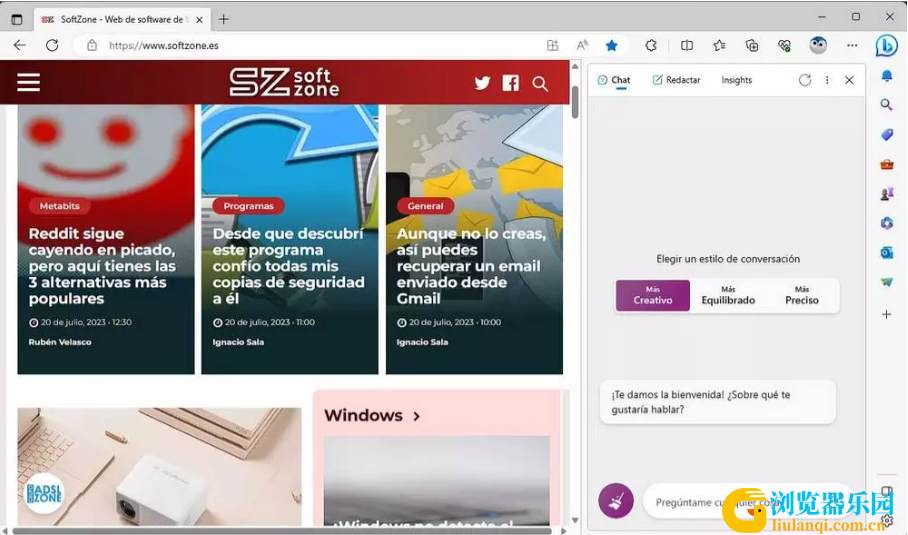Select the SoftZone browser tab
The image size is (908, 535).
(x=121, y=19)
